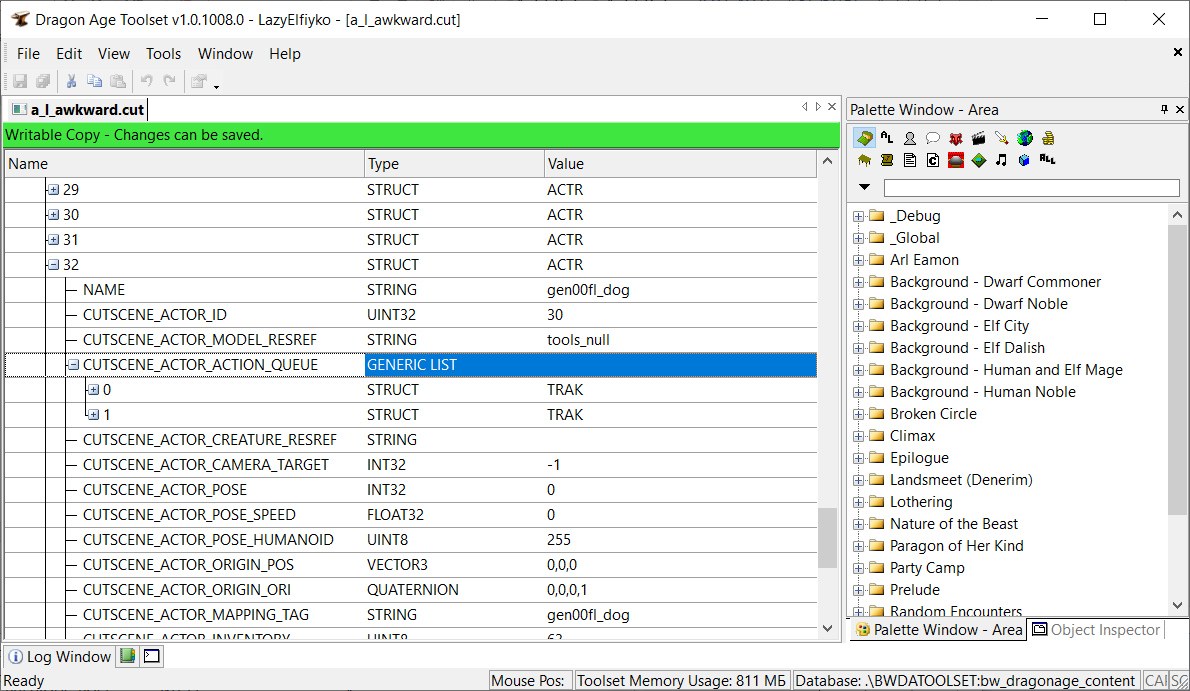Select the Item sword palette icon
This screenshot has width=1190, height=691.
[x=1002, y=137]
